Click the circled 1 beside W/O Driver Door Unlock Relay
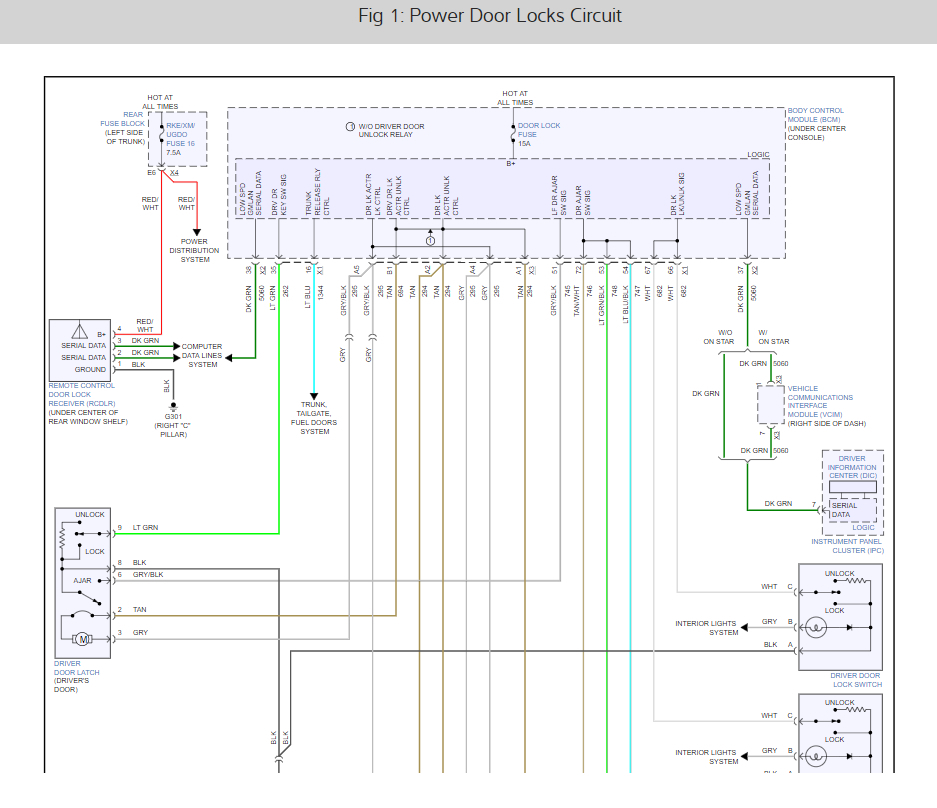 click(x=349, y=127)
